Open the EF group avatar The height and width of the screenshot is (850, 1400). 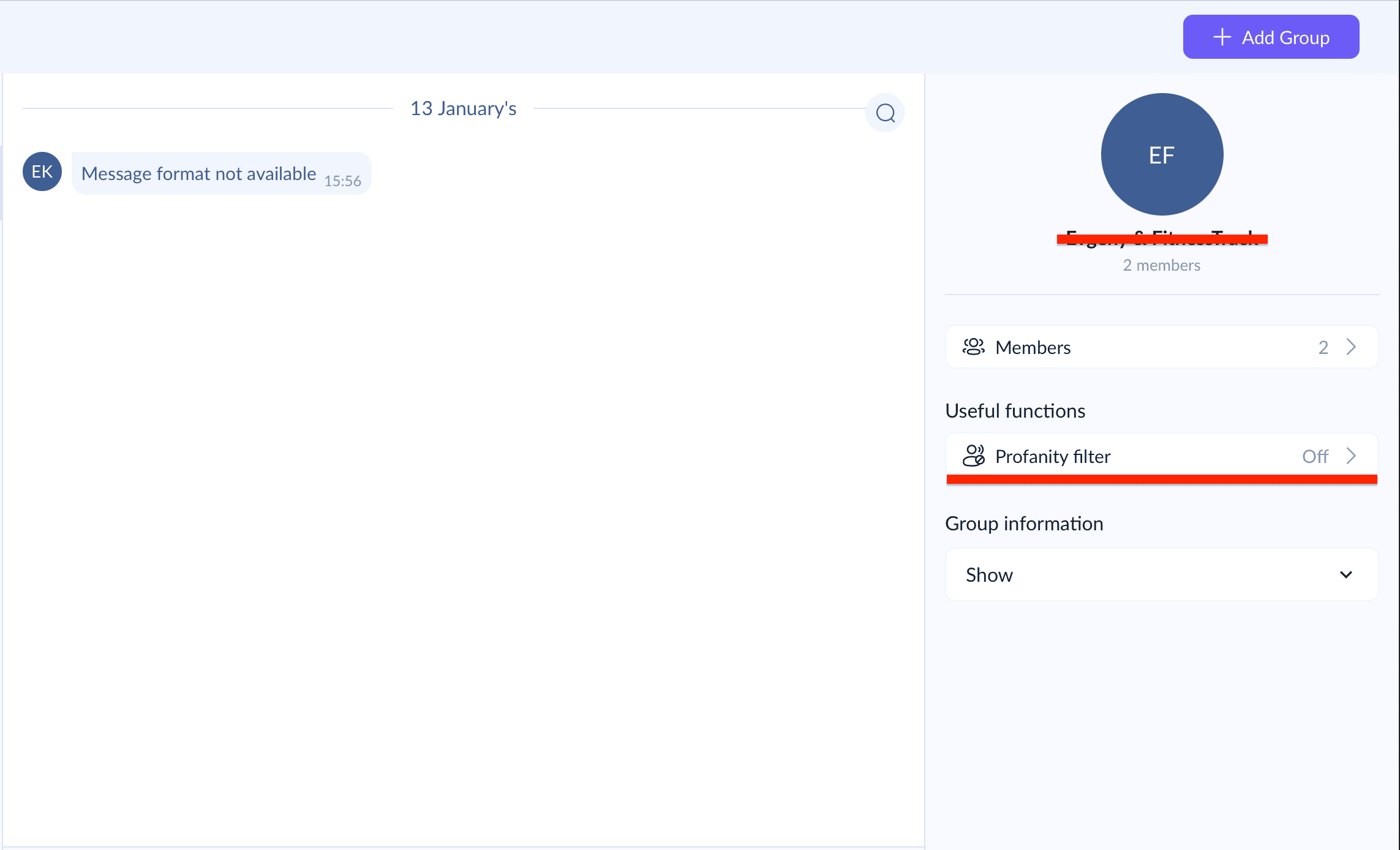[1162, 154]
